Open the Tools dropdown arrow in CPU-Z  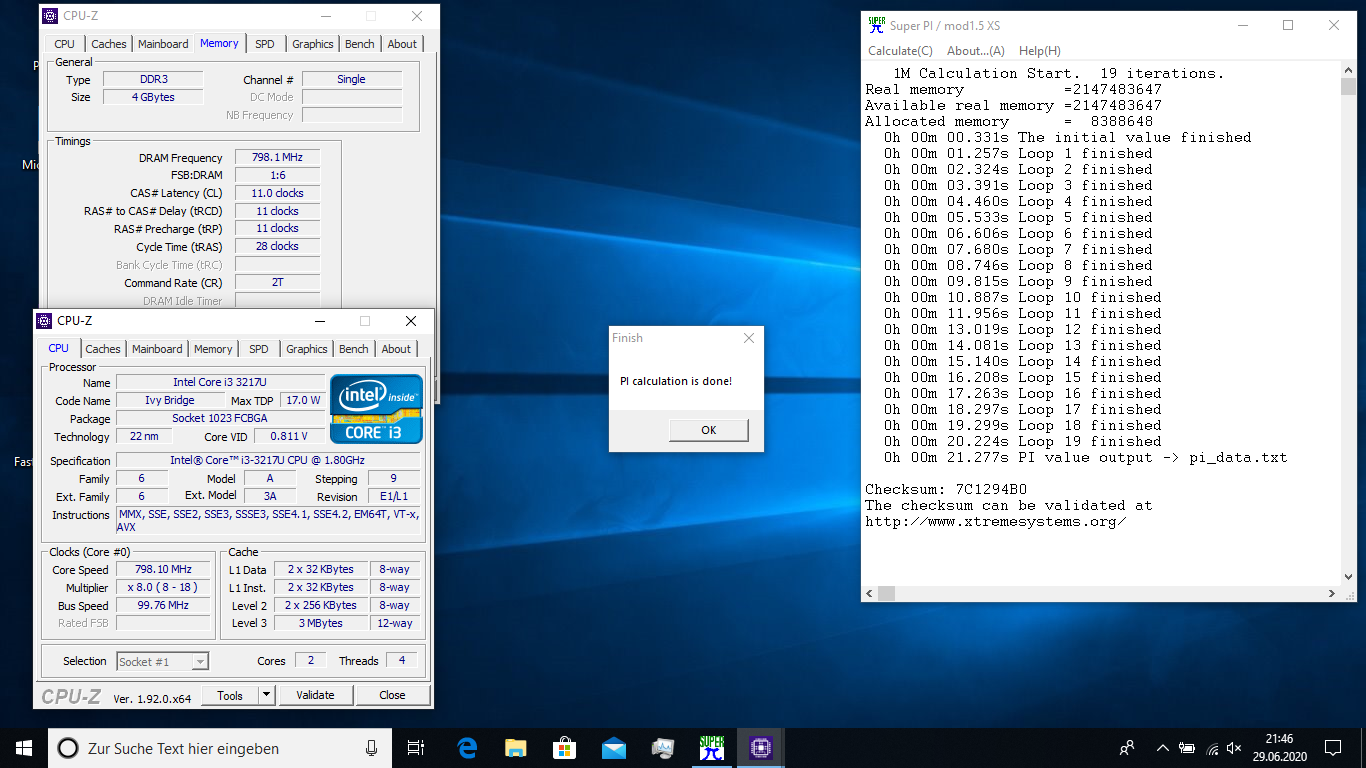click(266, 695)
